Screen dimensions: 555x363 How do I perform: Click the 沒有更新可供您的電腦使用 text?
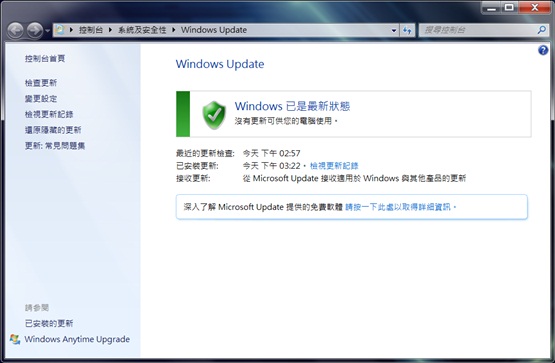coord(286,121)
